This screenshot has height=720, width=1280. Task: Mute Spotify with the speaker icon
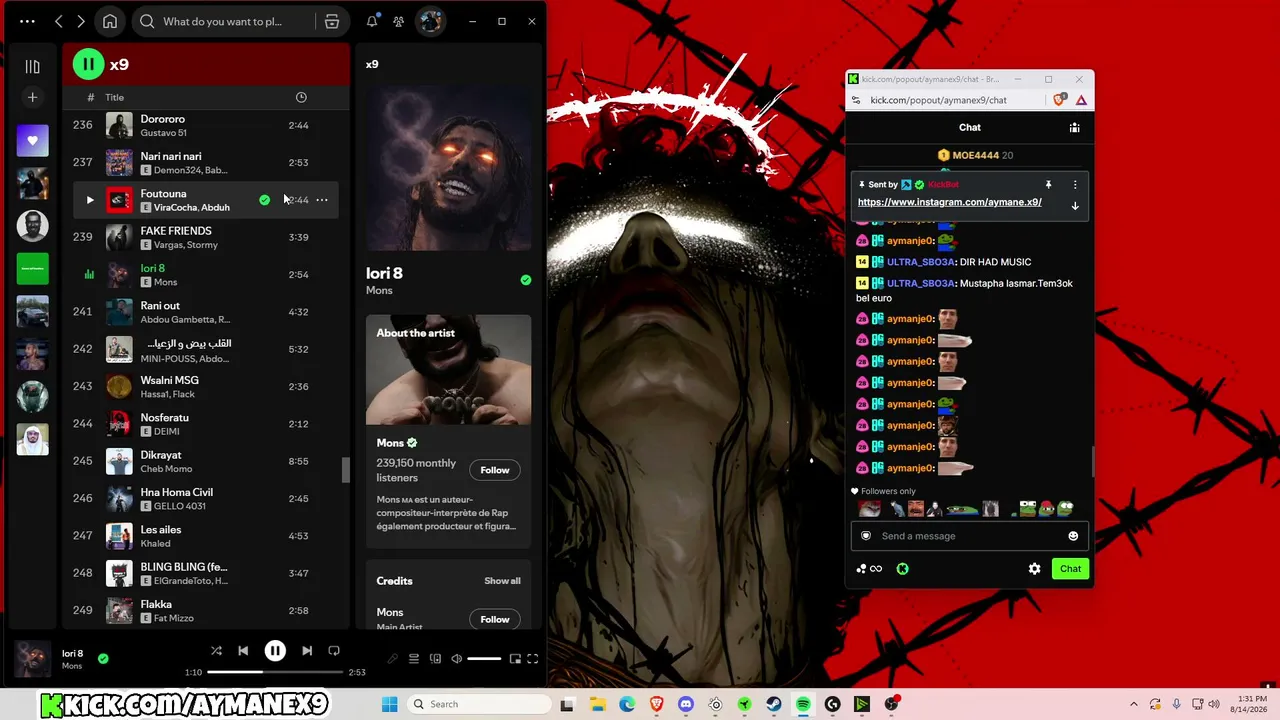click(457, 659)
